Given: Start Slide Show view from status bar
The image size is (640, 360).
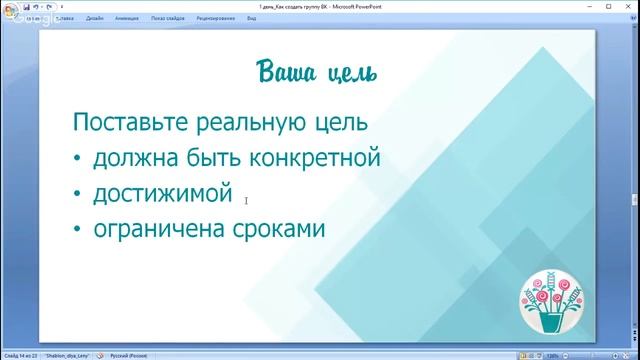Looking at the screenshot, I should [x=539, y=356].
